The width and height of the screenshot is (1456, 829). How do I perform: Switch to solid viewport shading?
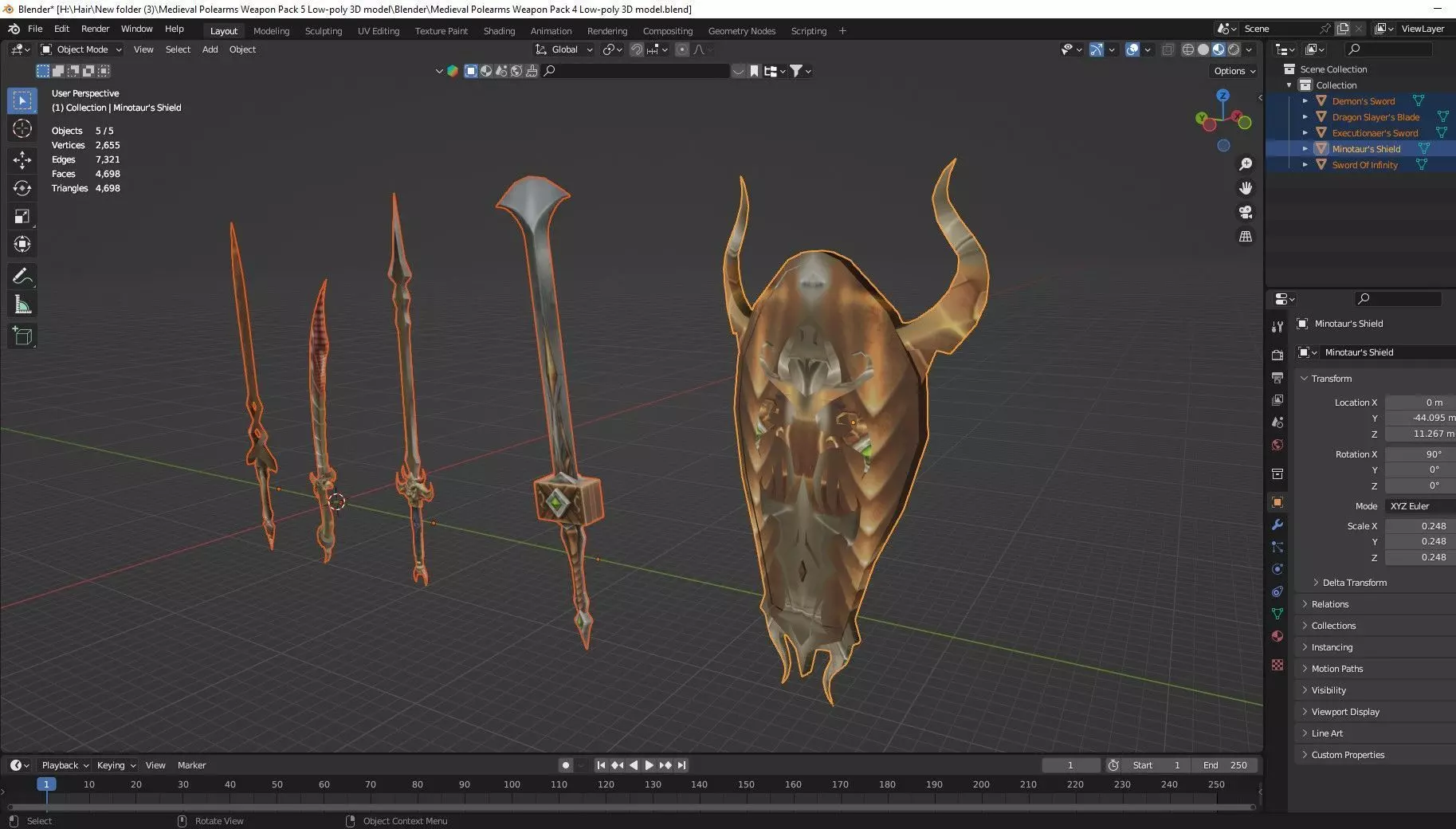[1203, 49]
